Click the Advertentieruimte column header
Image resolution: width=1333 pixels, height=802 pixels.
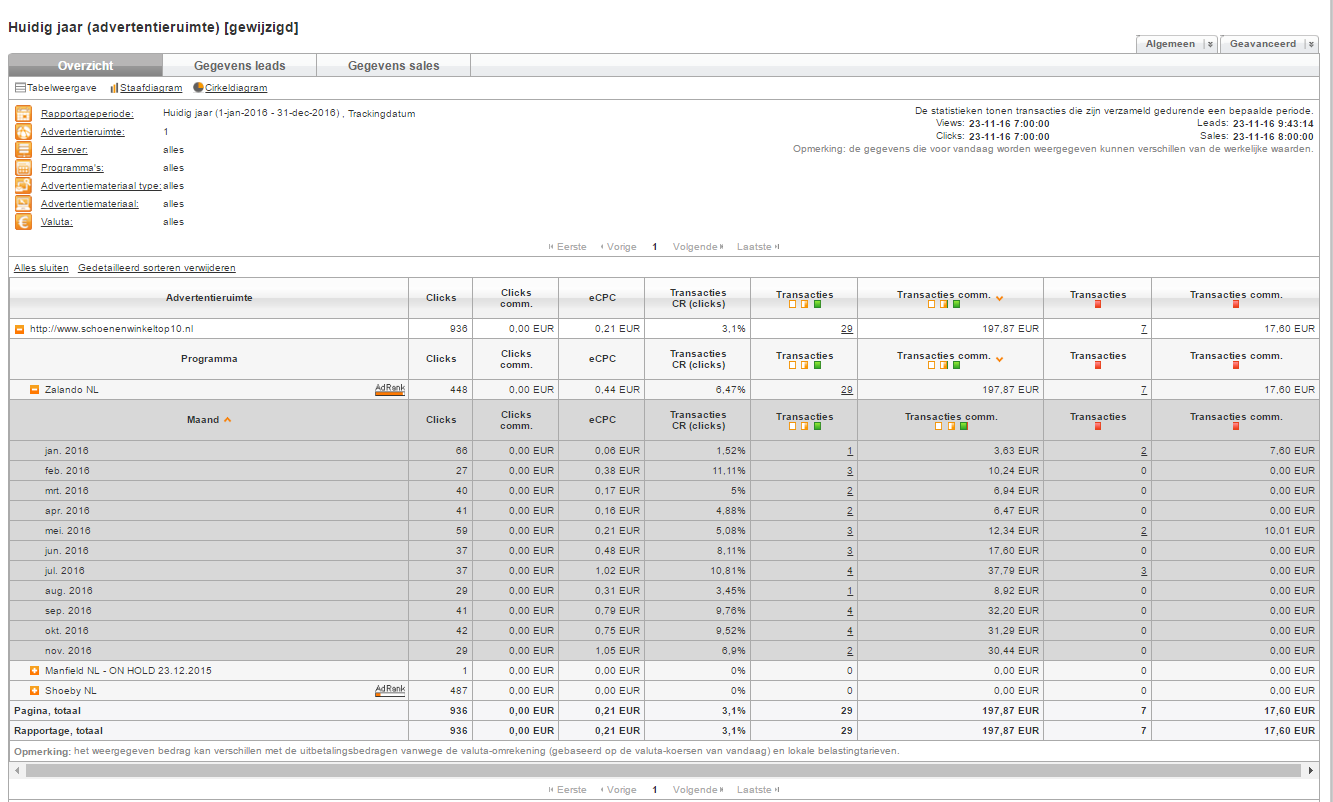[x=209, y=298]
